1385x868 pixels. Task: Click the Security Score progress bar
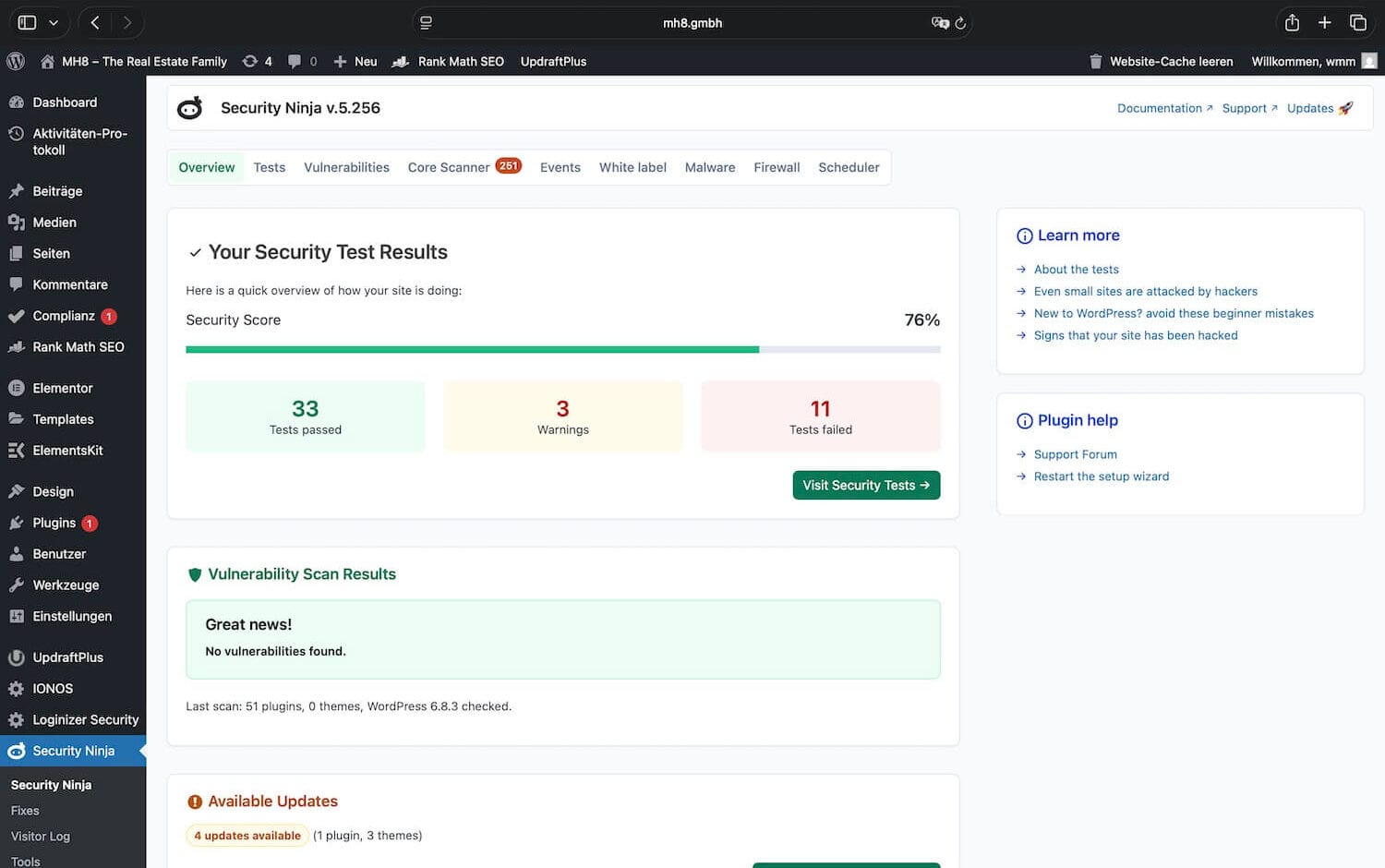[x=563, y=349]
